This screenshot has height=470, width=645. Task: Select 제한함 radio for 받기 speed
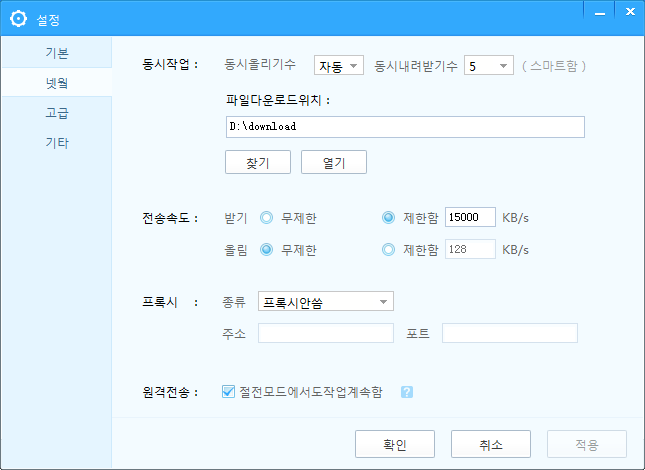pos(388,218)
